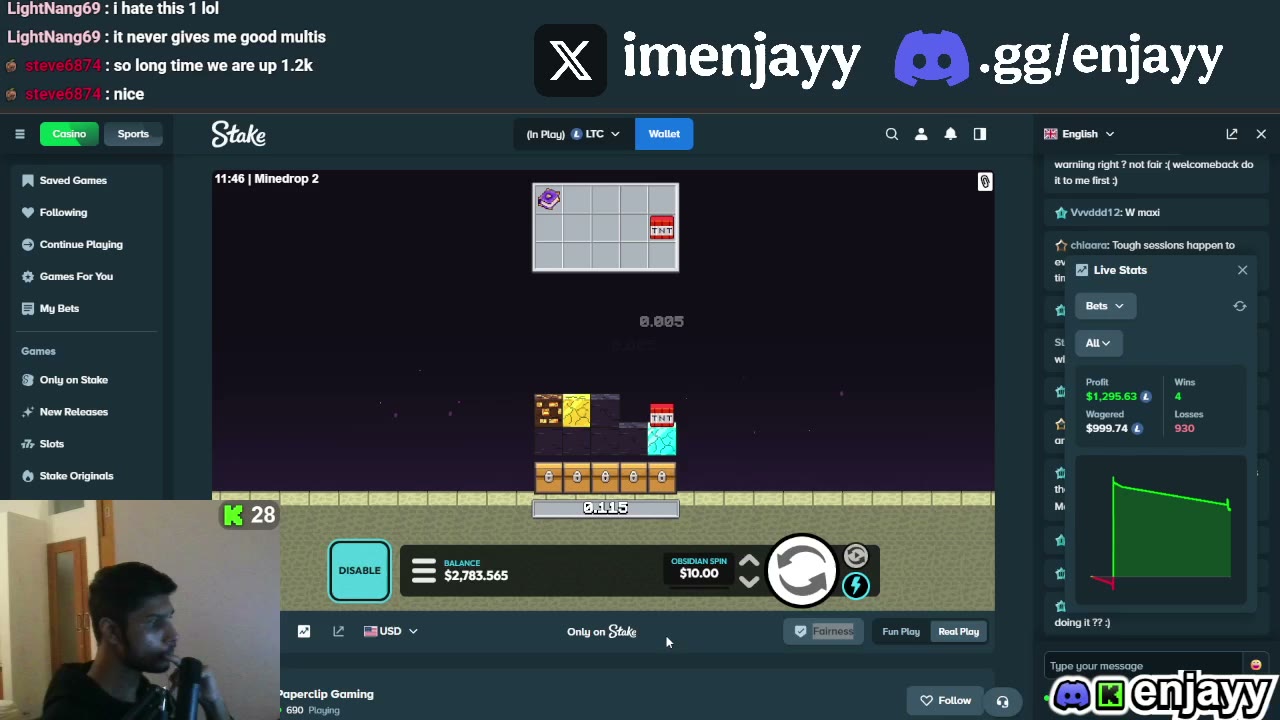Switch to the Casino tab
Screen dimensions: 1280x720
click(69, 134)
